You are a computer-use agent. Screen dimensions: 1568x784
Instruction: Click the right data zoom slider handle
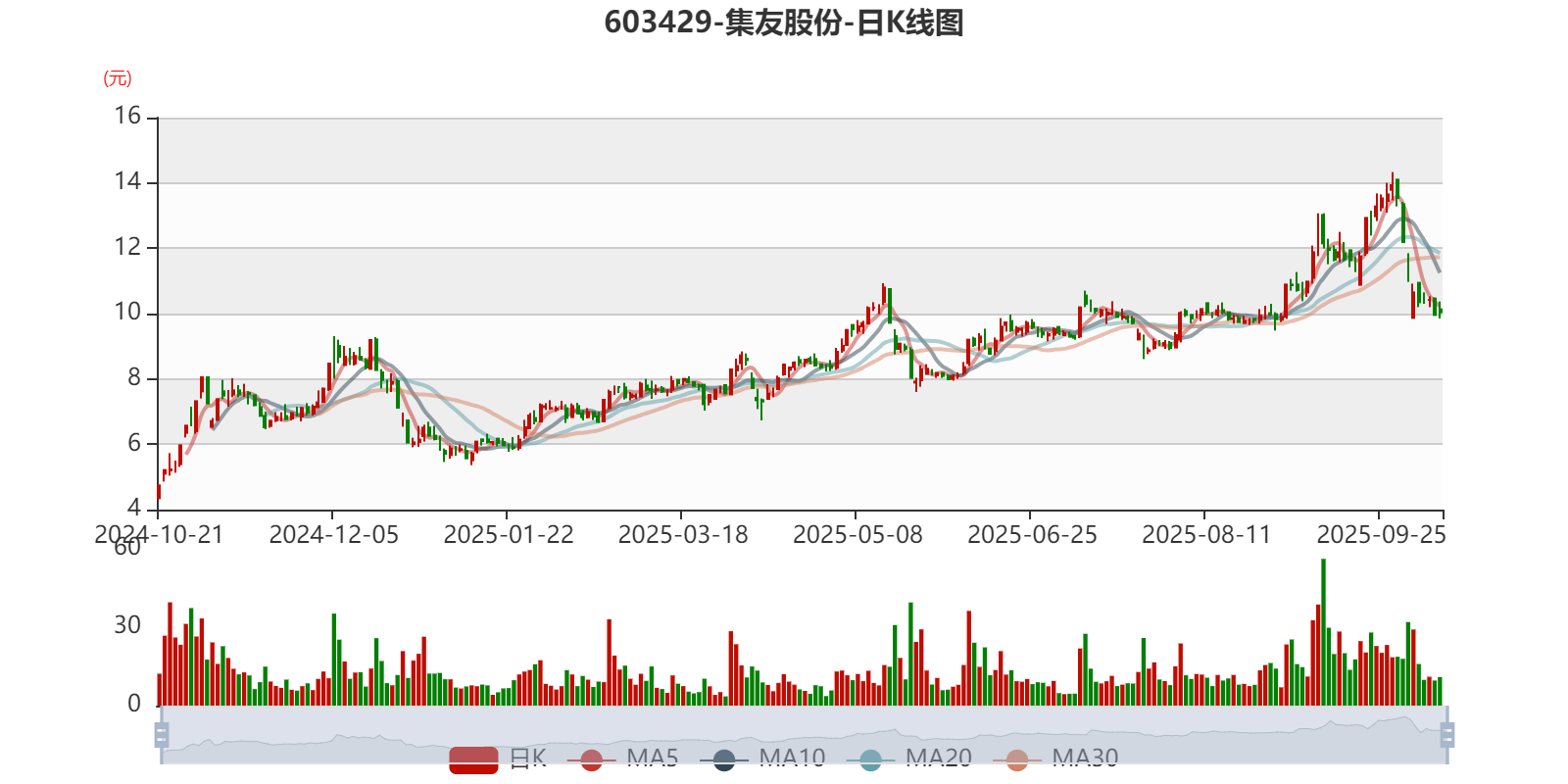click(1447, 734)
